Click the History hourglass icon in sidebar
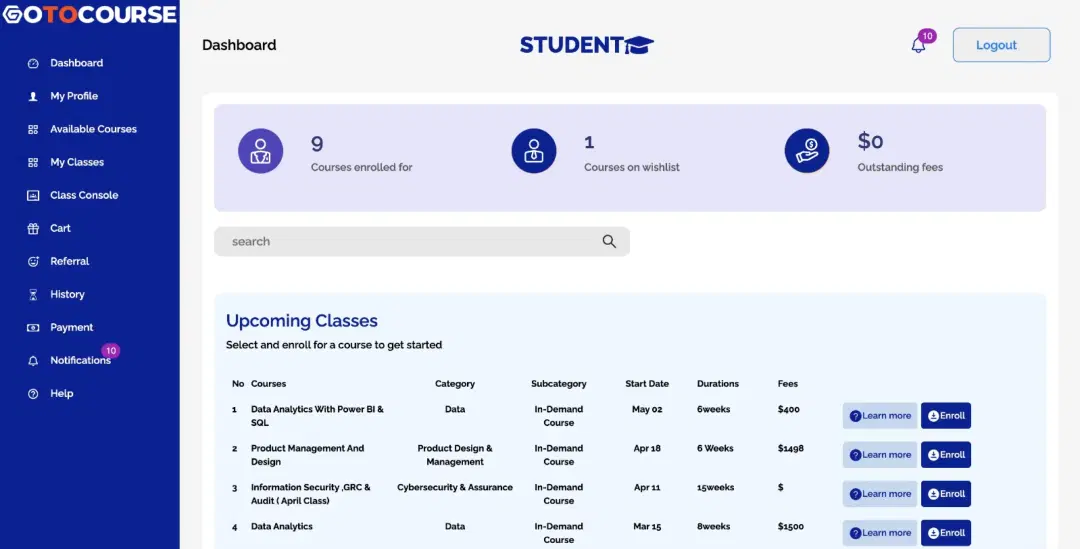 tap(33, 294)
